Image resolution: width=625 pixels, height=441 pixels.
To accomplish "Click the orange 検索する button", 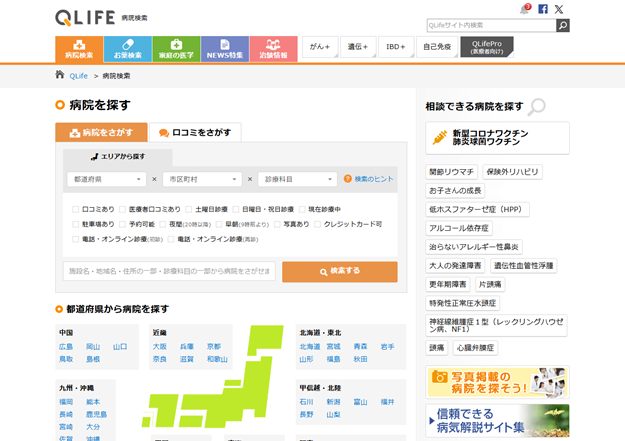I will (340, 272).
